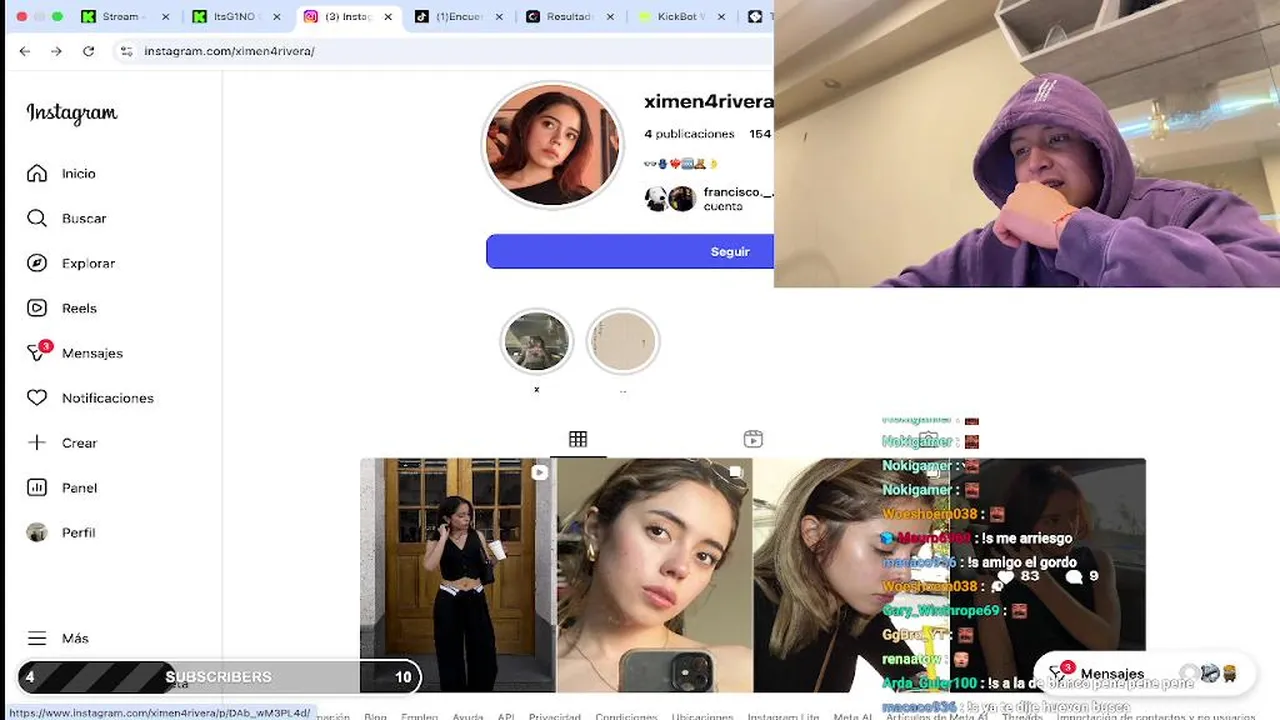Open second beige story highlight
The image size is (1280, 720).
pyautogui.click(x=622, y=341)
